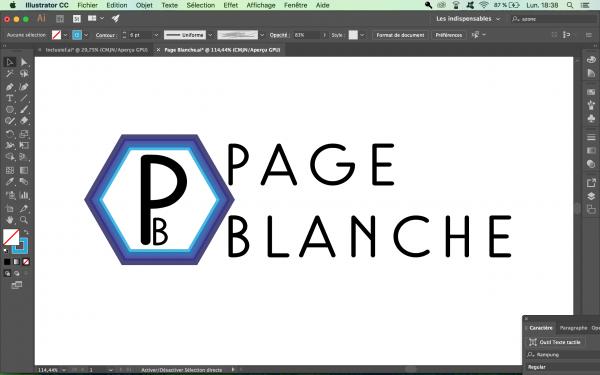This screenshot has width=600, height=375.
Task: Select the Rotate tool
Action: tap(10, 134)
